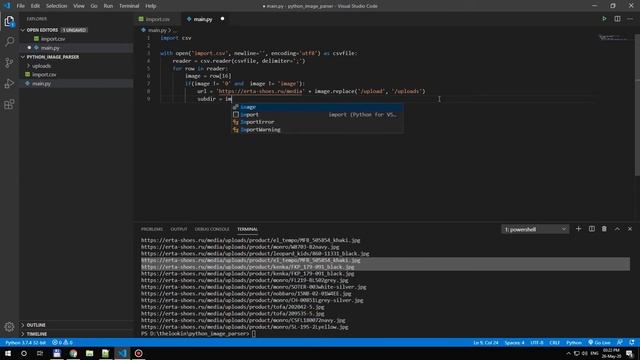Close the terminal panel
Screen dimensions: 640x360
pos(630,229)
